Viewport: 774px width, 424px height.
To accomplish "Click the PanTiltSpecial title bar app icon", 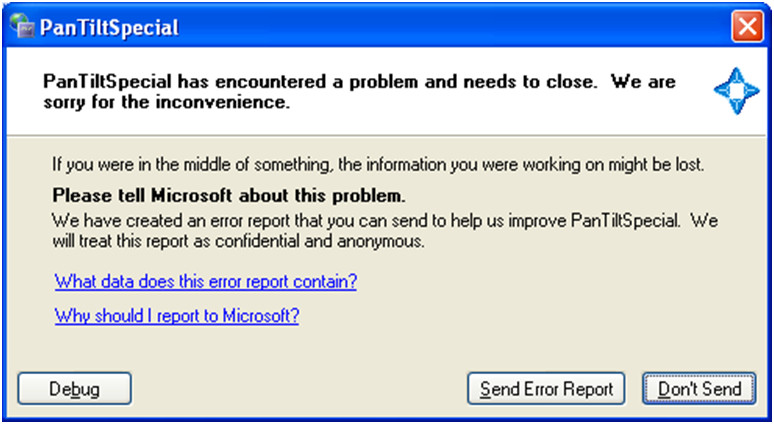I will pyautogui.click(x=21, y=25).
